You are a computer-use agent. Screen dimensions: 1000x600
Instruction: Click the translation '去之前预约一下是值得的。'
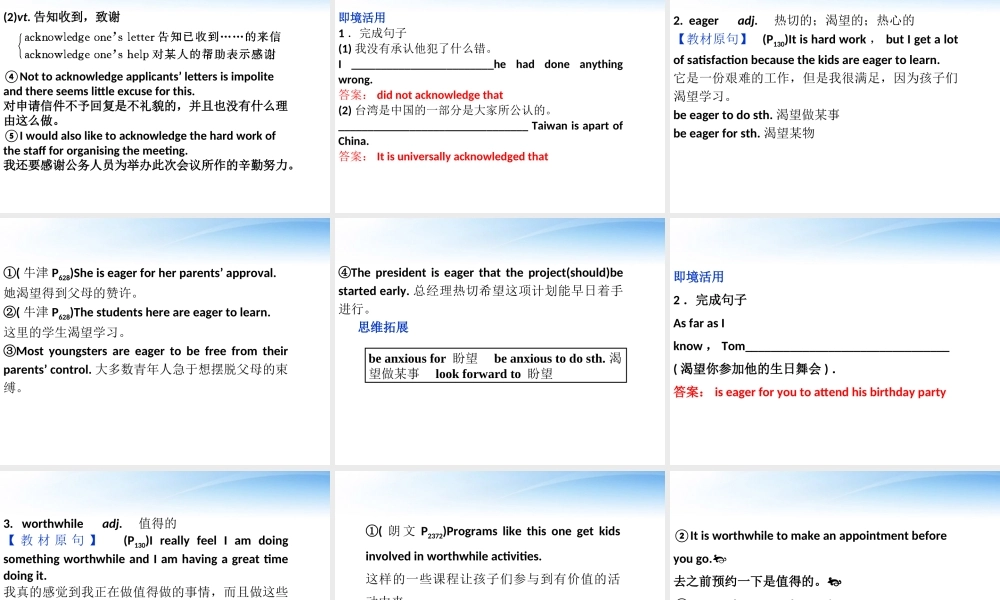(749, 582)
